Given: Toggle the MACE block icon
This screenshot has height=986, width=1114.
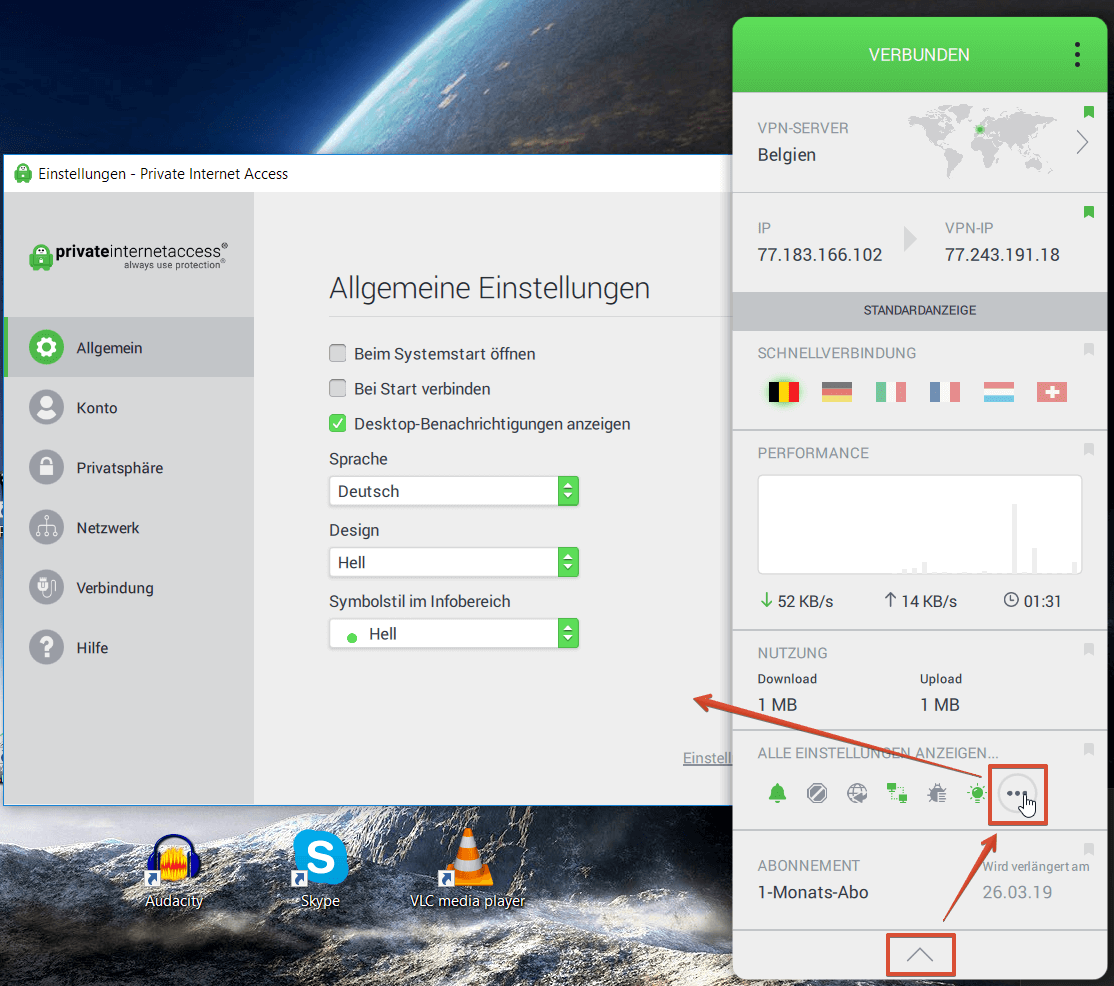Looking at the screenshot, I should pos(817,793).
